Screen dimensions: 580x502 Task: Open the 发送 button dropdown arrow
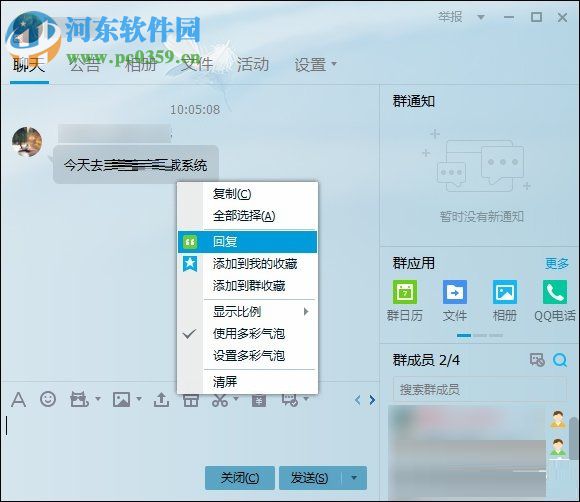coord(354,478)
